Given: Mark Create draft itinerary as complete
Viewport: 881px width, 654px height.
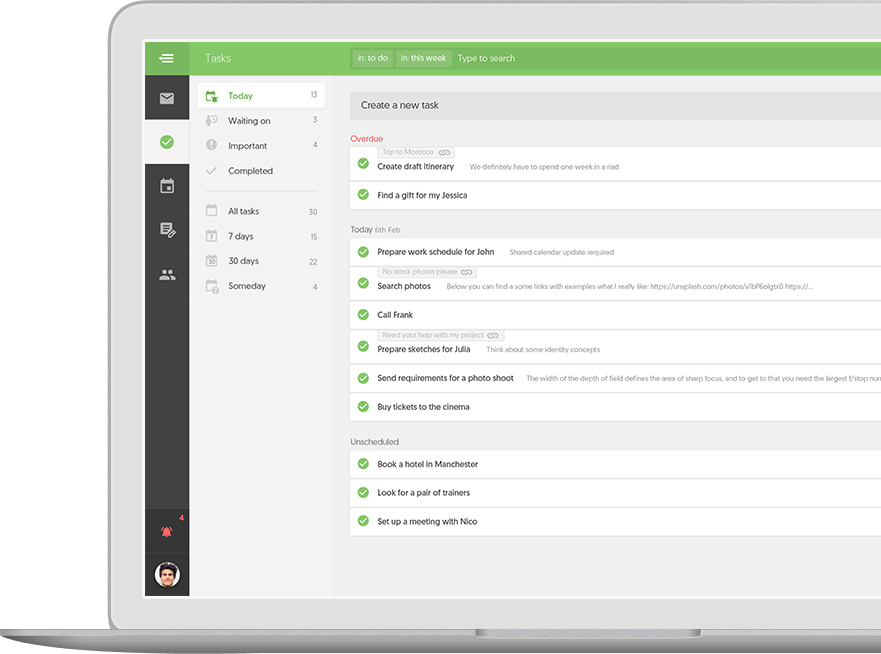Looking at the screenshot, I should 363,164.
